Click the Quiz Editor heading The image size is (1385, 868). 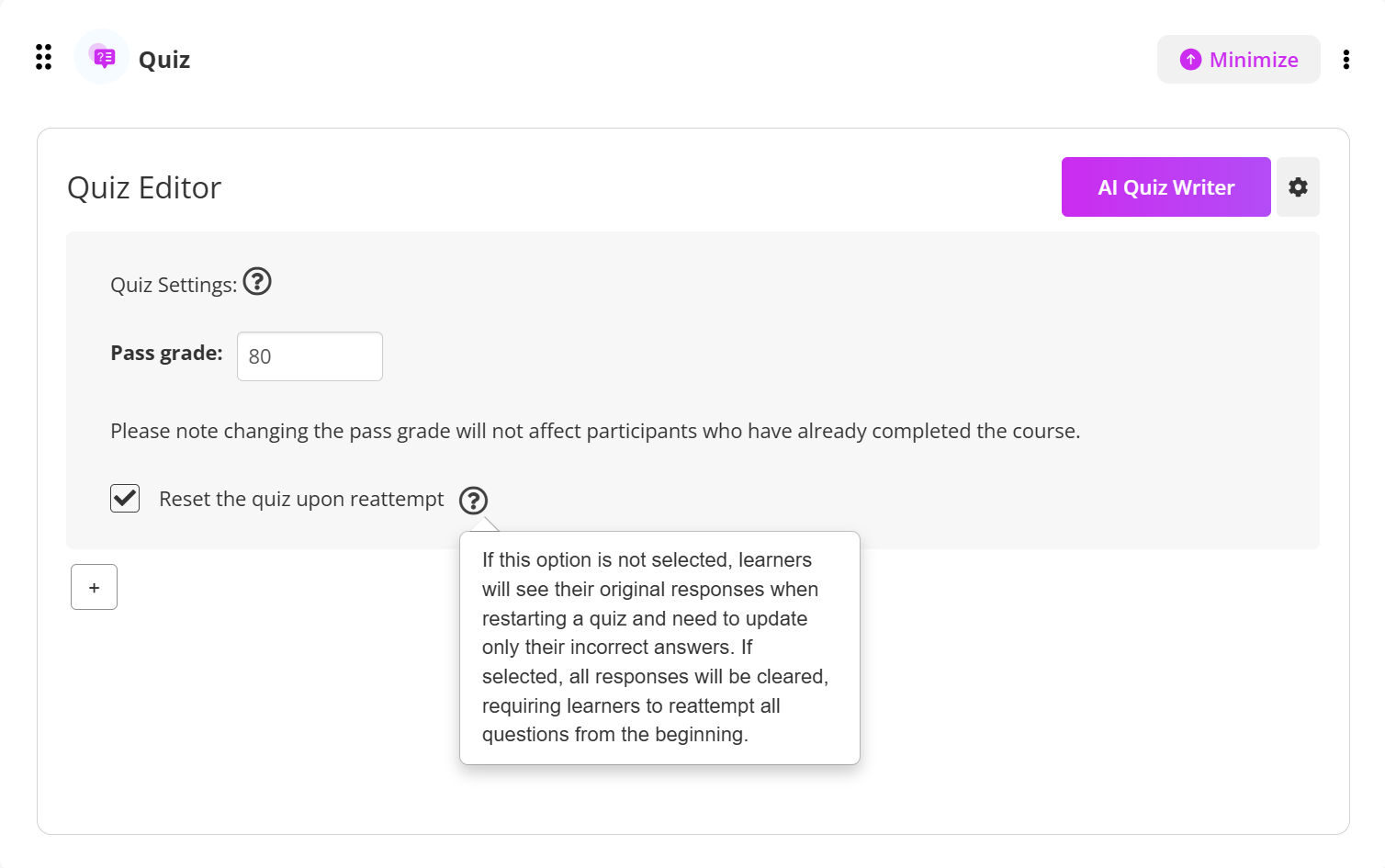click(x=144, y=188)
